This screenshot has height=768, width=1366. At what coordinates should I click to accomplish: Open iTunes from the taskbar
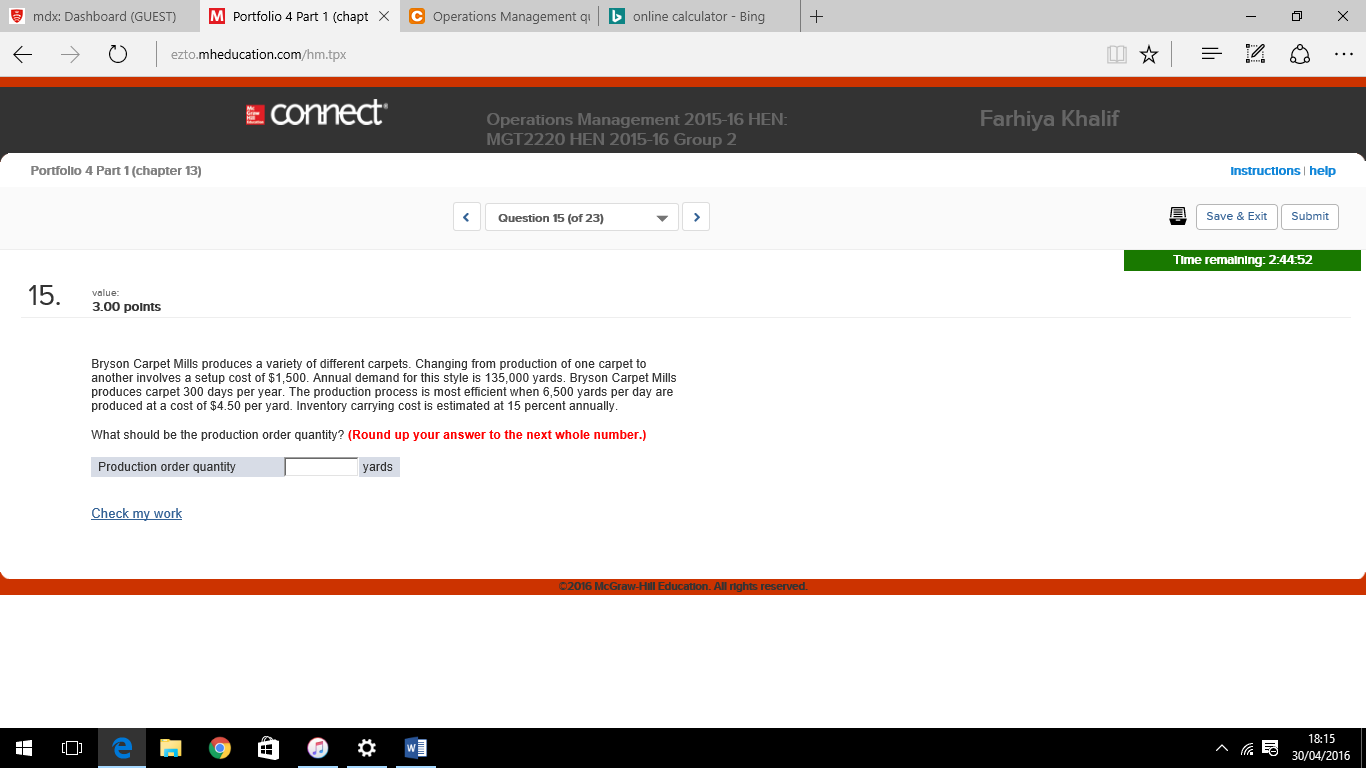pos(318,748)
